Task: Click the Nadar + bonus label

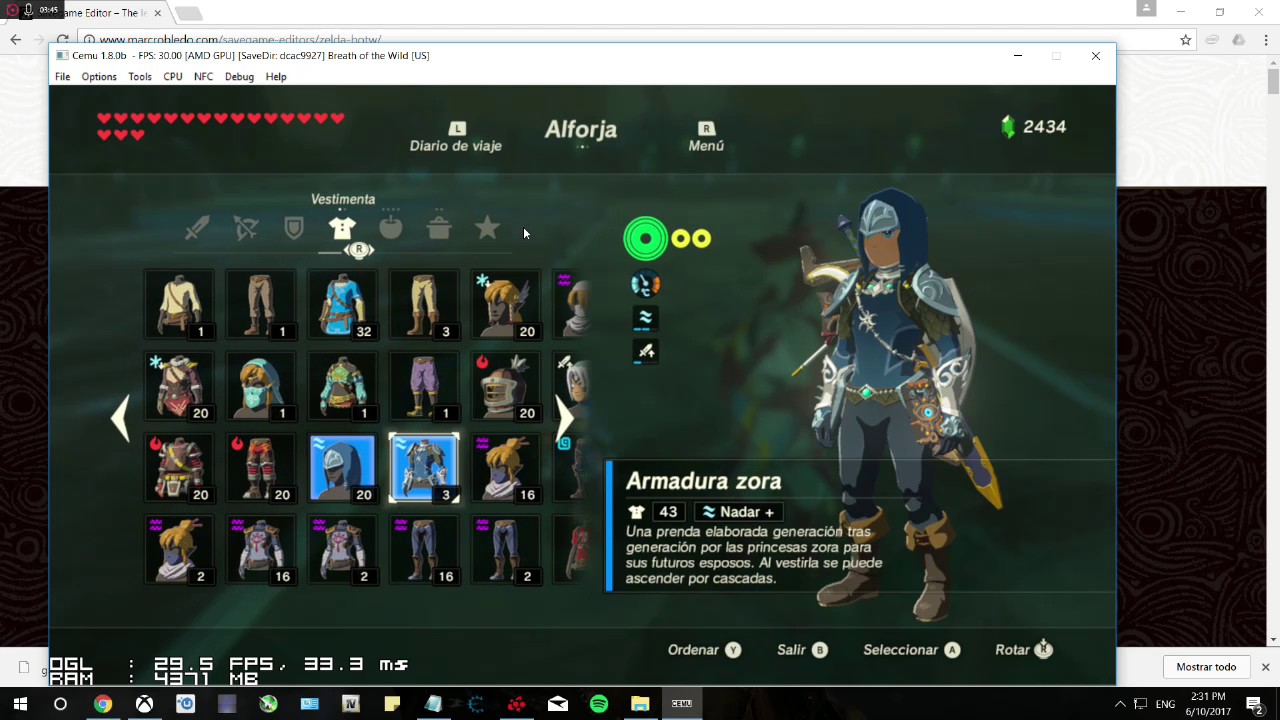Action: [738, 512]
